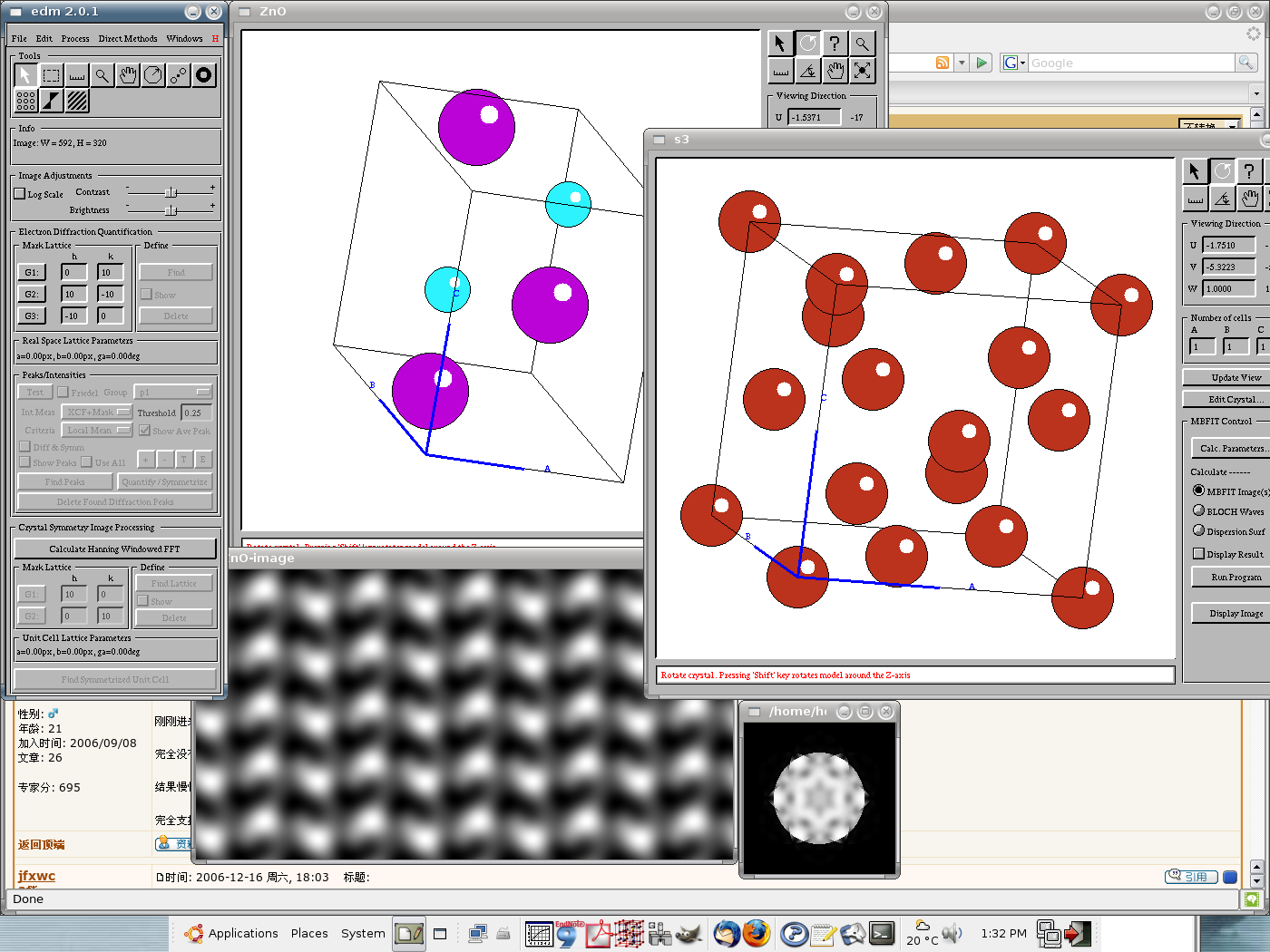Toggle Show Ave Peak checkbox
The height and width of the screenshot is (952, 1270).
[x=144, y=431]
